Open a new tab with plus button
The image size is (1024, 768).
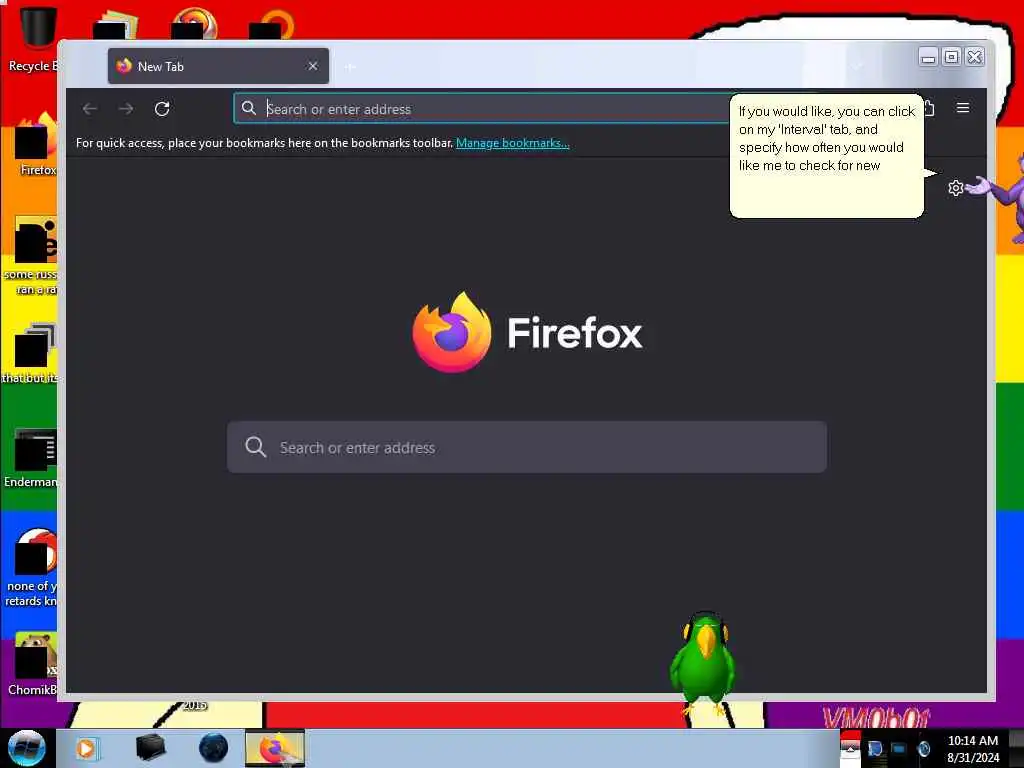[350, 67]
